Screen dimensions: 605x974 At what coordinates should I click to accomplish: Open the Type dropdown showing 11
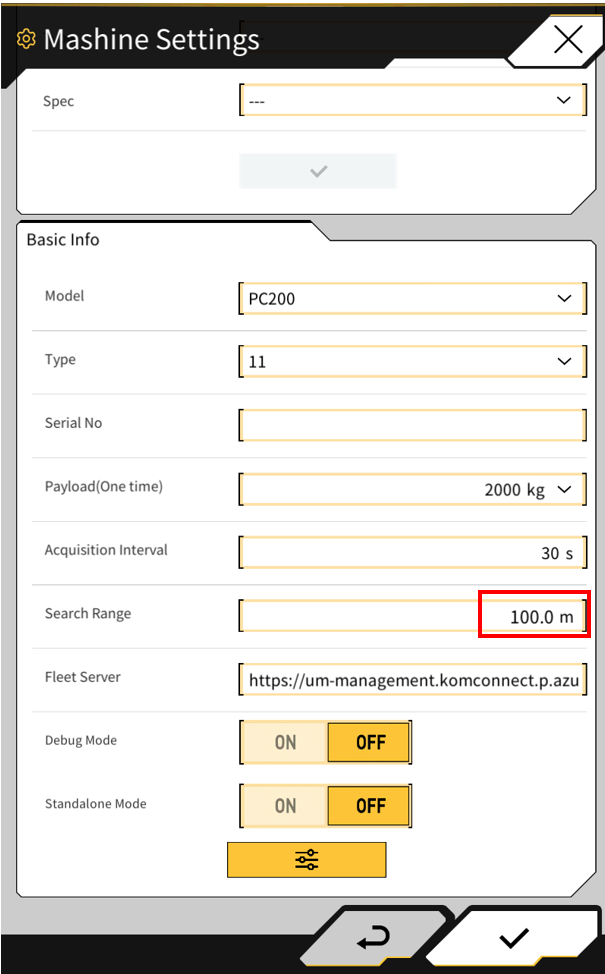[412, 362]
